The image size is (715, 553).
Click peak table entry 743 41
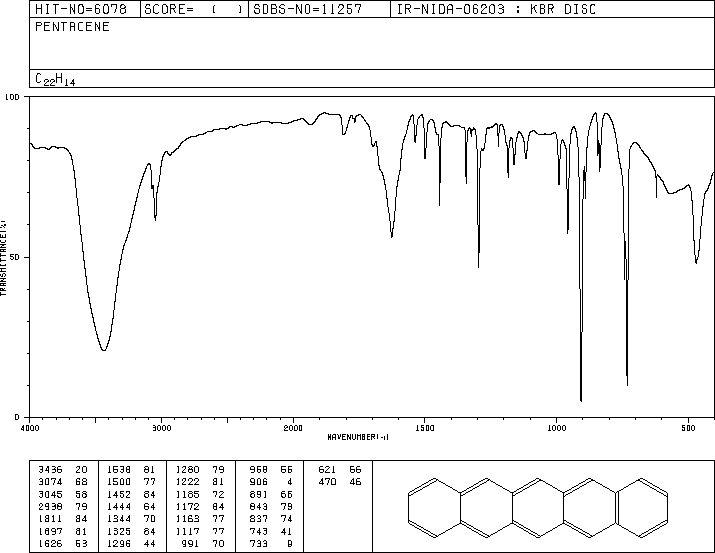point(271,531)
